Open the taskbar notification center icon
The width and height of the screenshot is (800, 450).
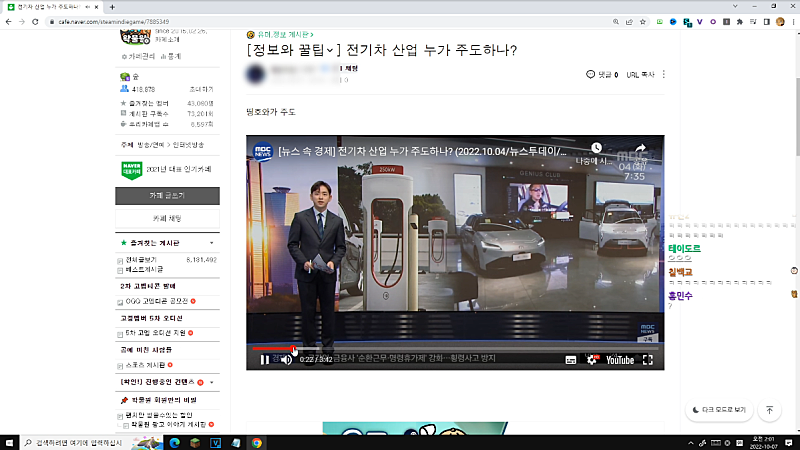click(x=789, y=443)
